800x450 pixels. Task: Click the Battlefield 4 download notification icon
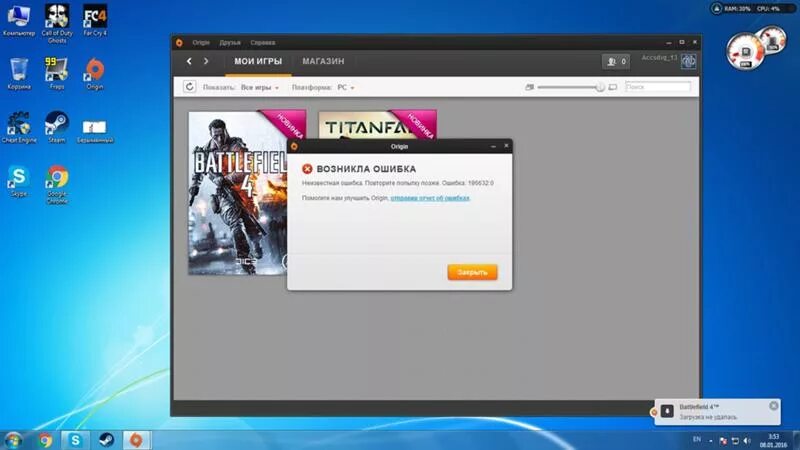(667, 411)
